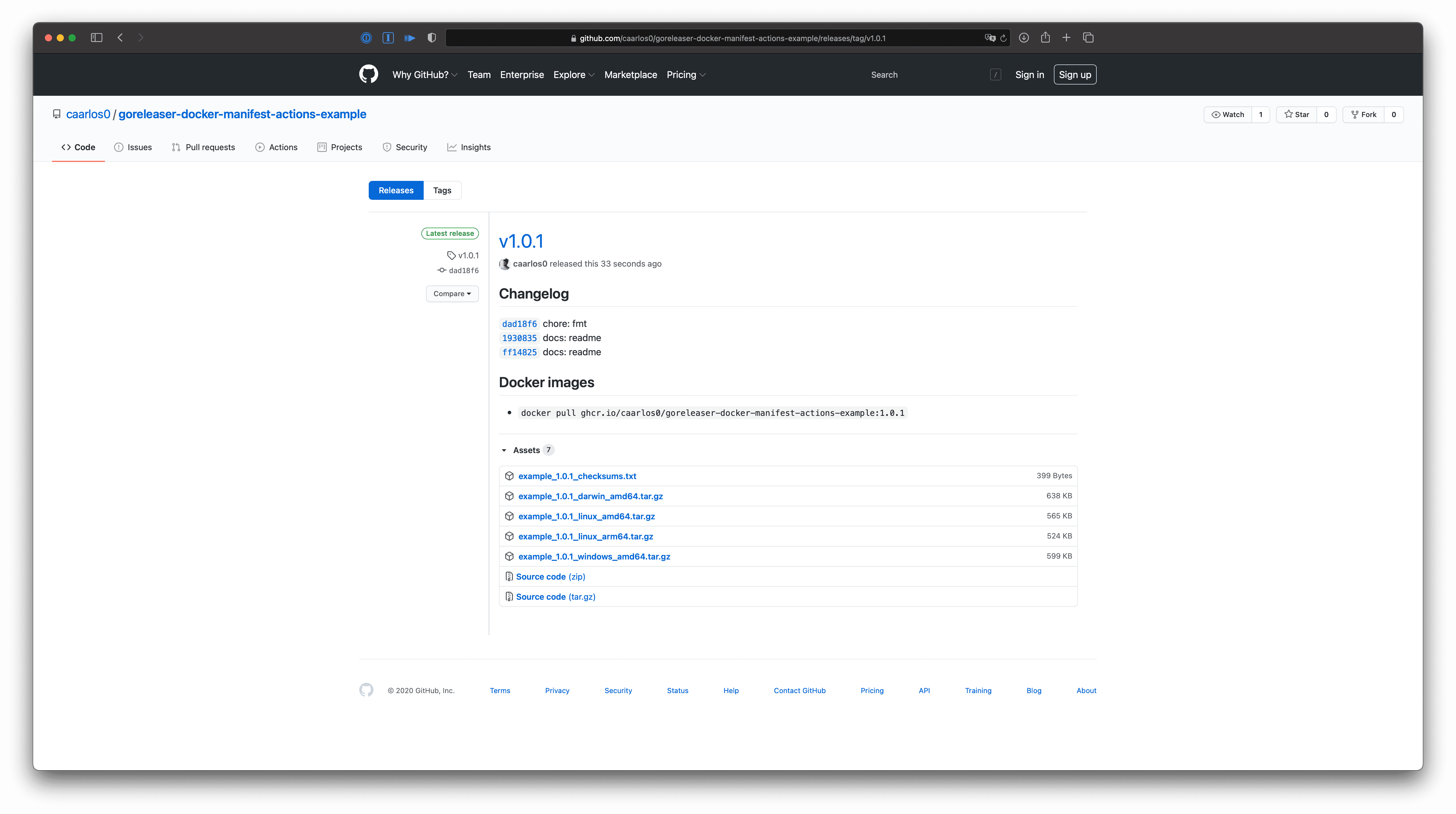The width and height of the screenshot is (1456, 814).
Task: Open the GitHub home page via octocat logo
Action: (368, 74)
